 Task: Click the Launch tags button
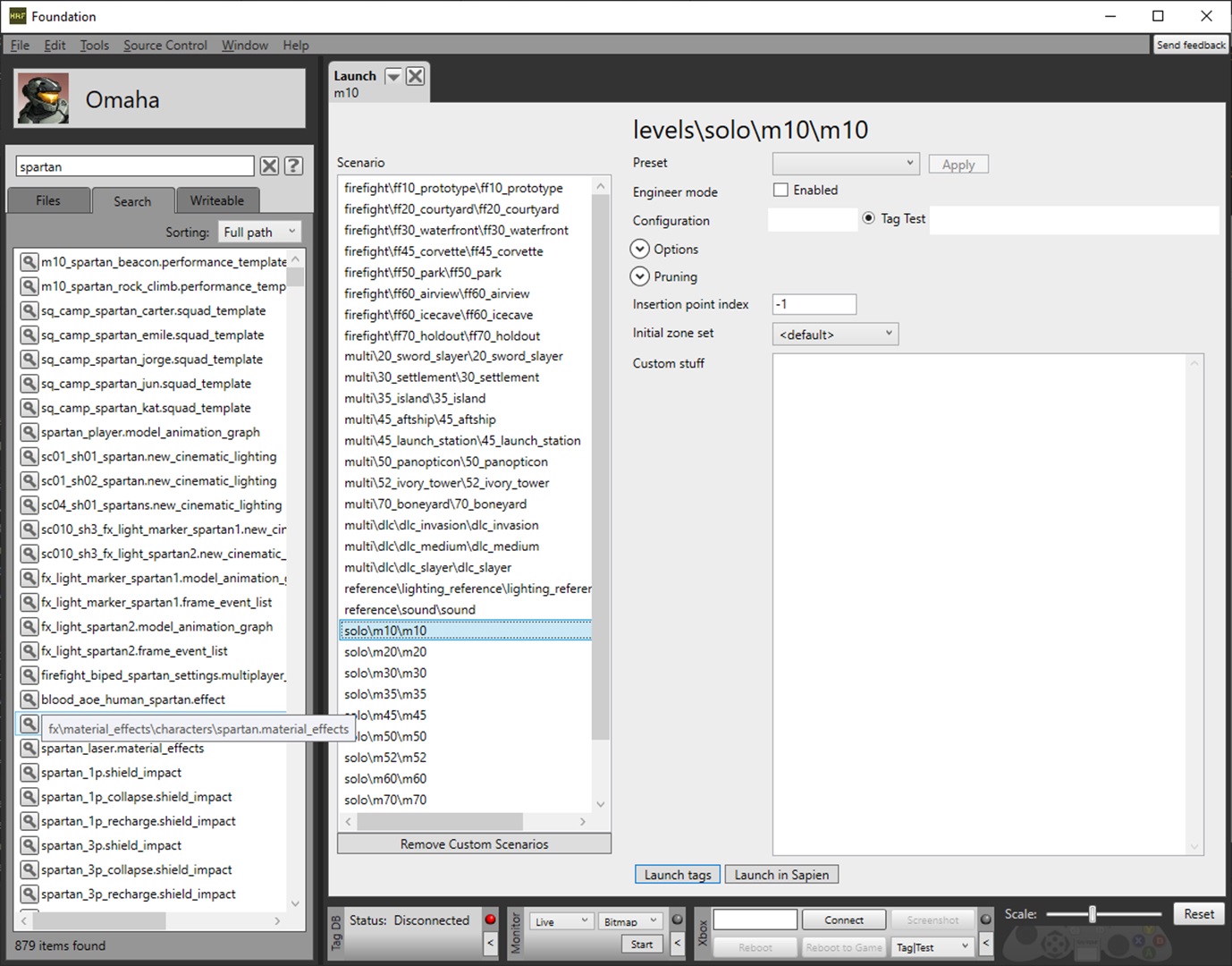678,875
